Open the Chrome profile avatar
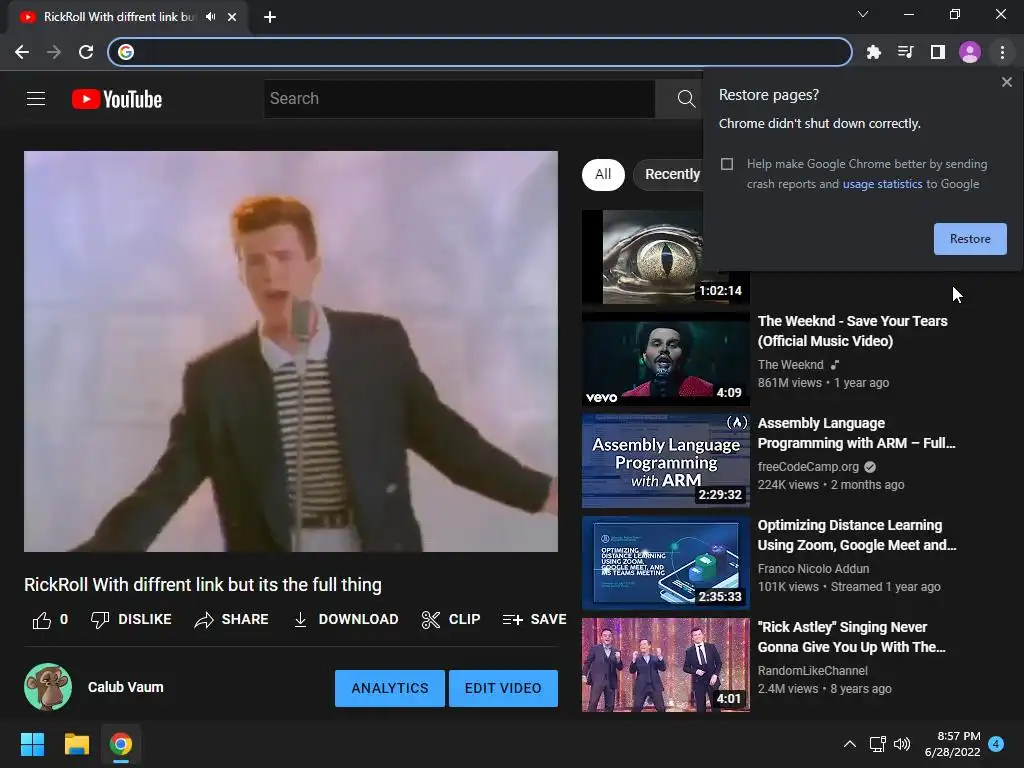Viewport: 1024px width, 768px height. (970, 52)
